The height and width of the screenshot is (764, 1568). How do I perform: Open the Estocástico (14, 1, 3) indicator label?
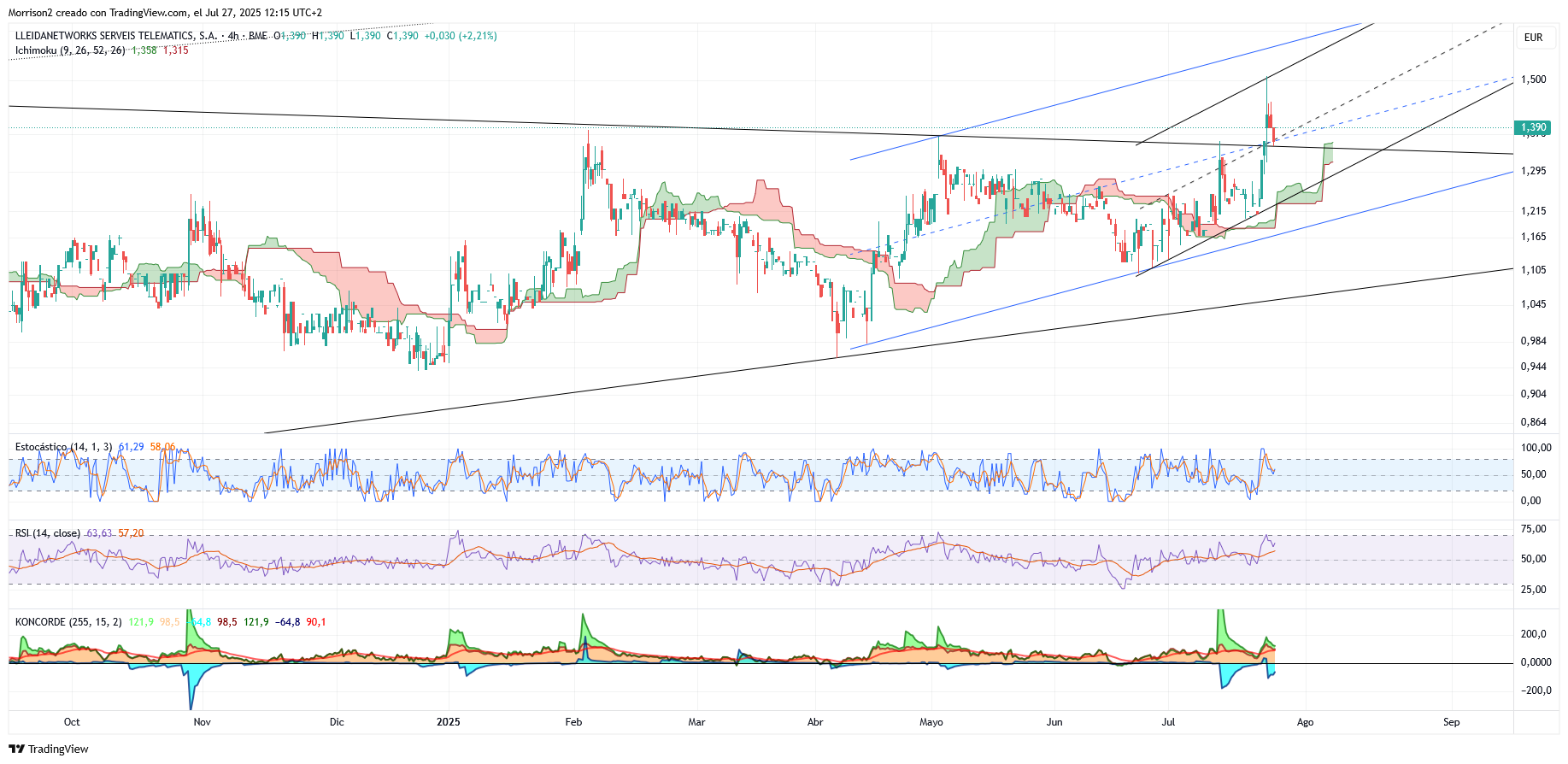[63, 447]
